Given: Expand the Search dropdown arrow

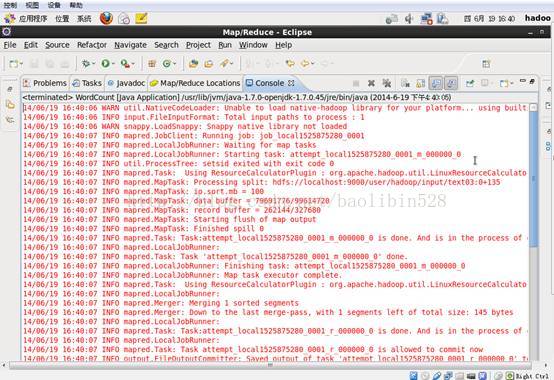Looking at the screenshot, I should (x=232, y=64).
